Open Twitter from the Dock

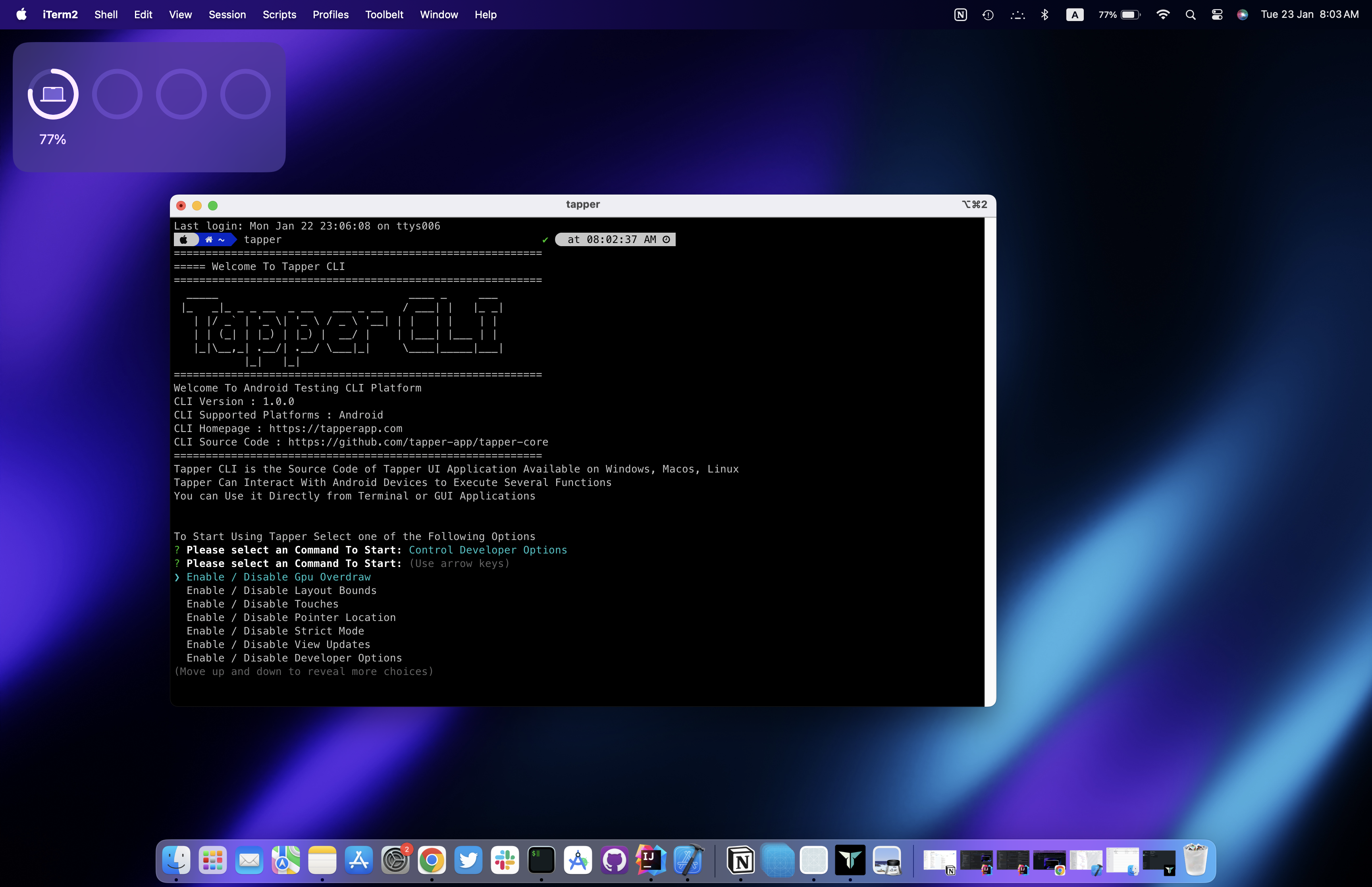[468, 860]
